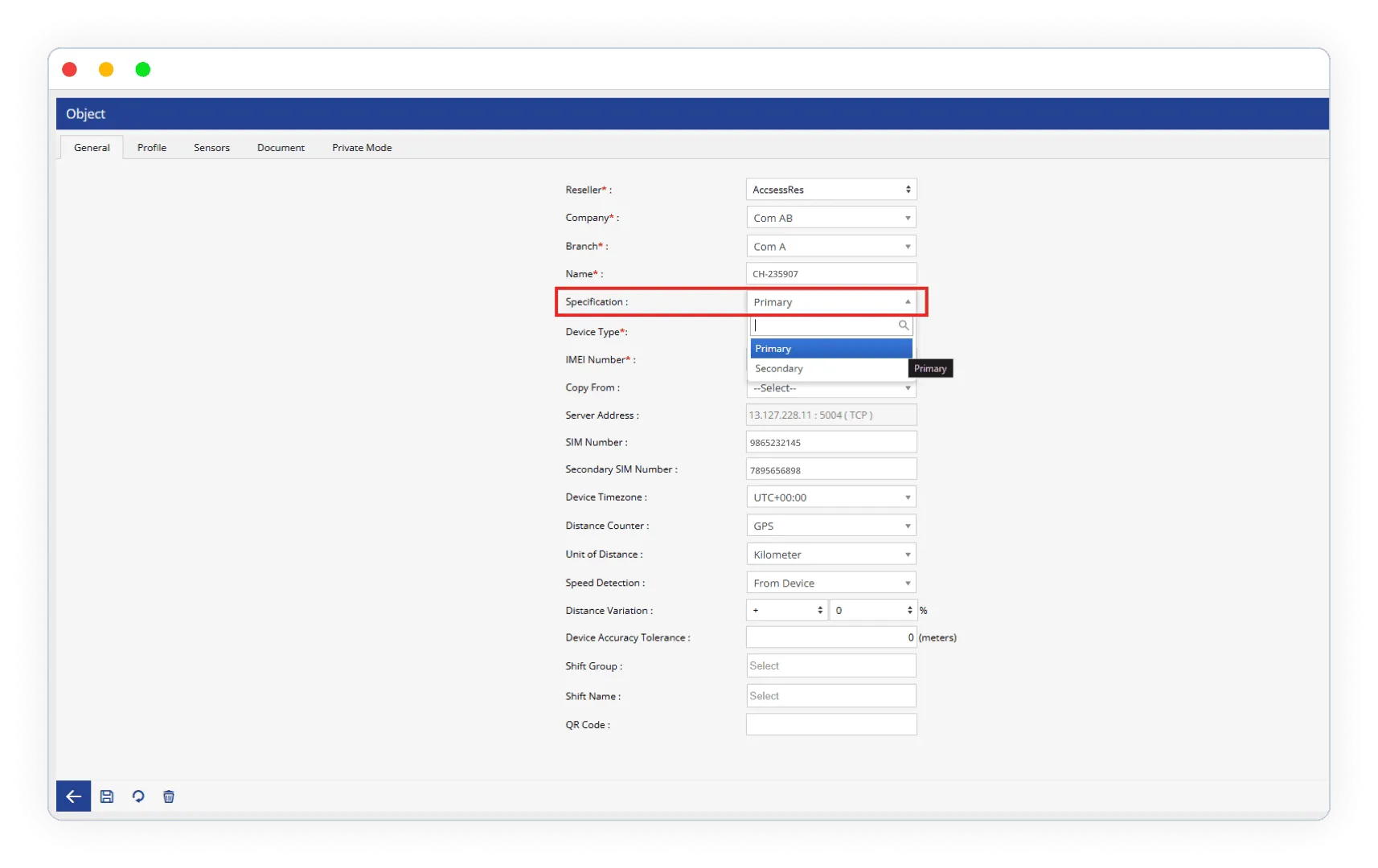
Task: Open the Device Timezone dropdown
Action: click(830, 497)
